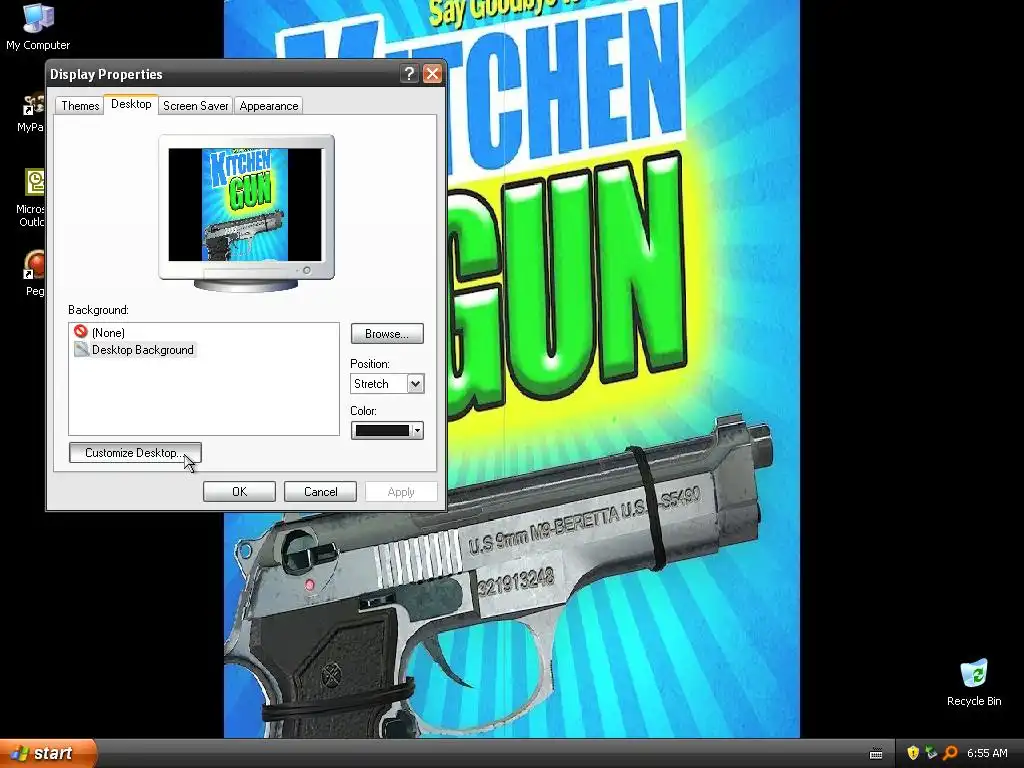
Task: Click the Customize Desktop... button
Action: pyautogui.click(x=135, y=453)
